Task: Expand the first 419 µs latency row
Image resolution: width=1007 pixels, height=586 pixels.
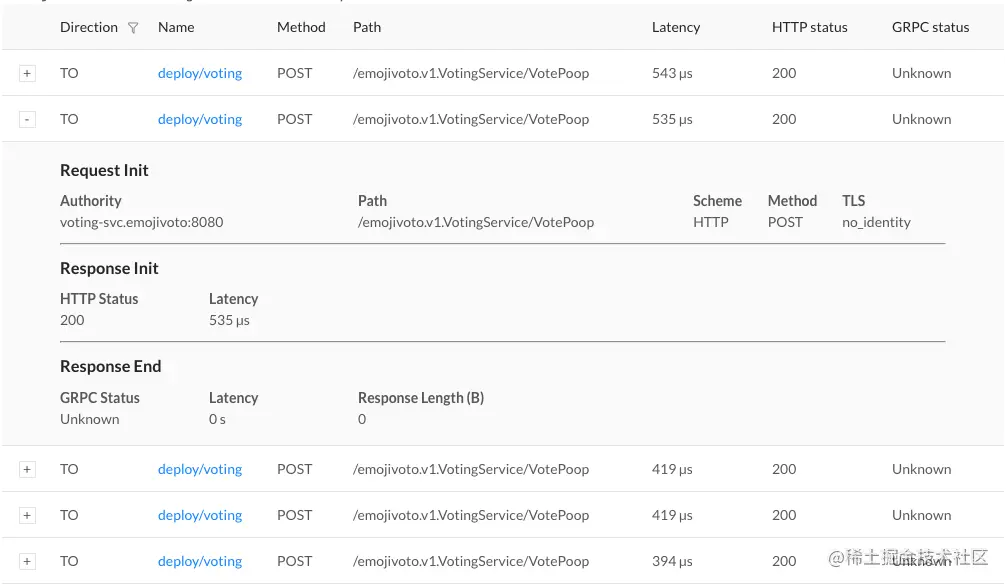Action: click(x=27, y=469)
